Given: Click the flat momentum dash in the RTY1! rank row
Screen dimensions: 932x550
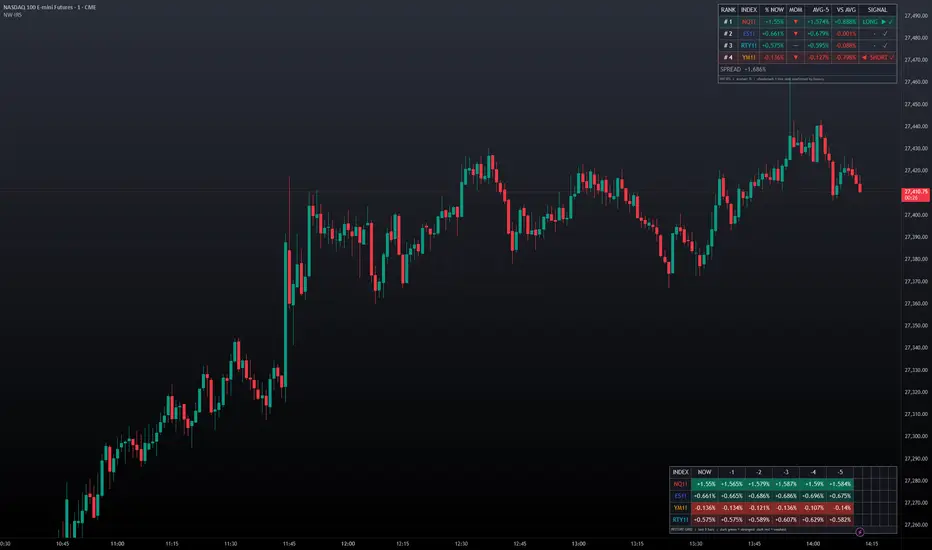Looking at the screenshot, I should point(796,46).
